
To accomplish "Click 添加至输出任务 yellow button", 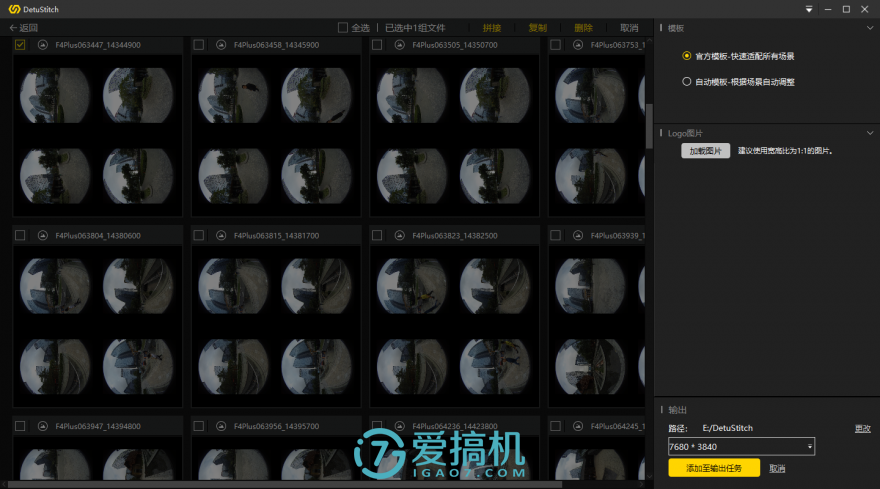I will pos(714,468).
